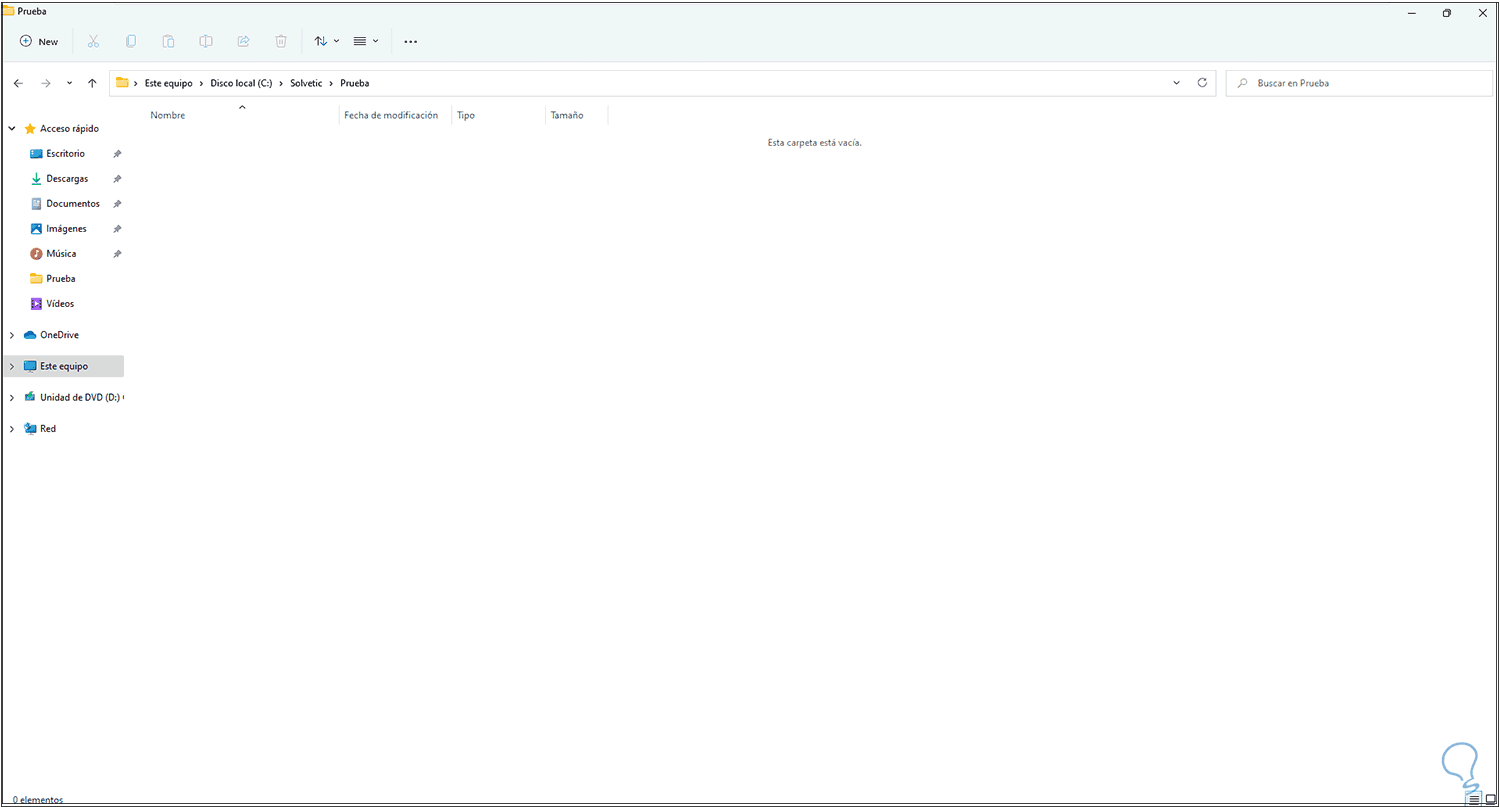Click the pin icon next to Música
This screenshot has width=1500, height=807.
pyautogui.click(x=117, y=254)
